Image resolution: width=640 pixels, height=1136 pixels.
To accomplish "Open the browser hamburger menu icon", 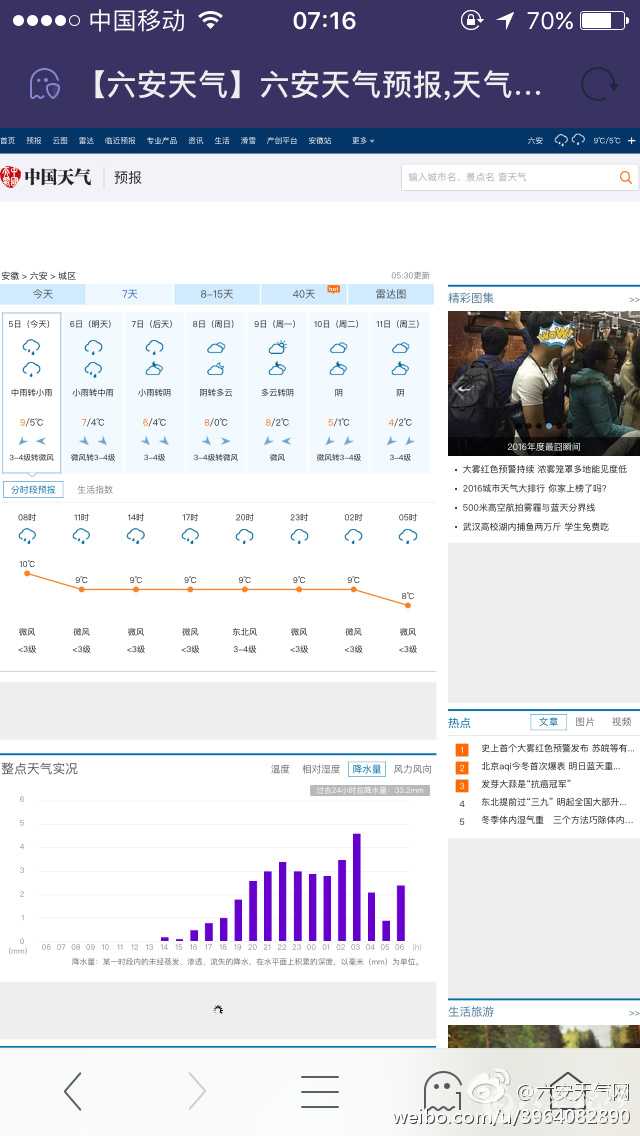I will coord(319,1091).
